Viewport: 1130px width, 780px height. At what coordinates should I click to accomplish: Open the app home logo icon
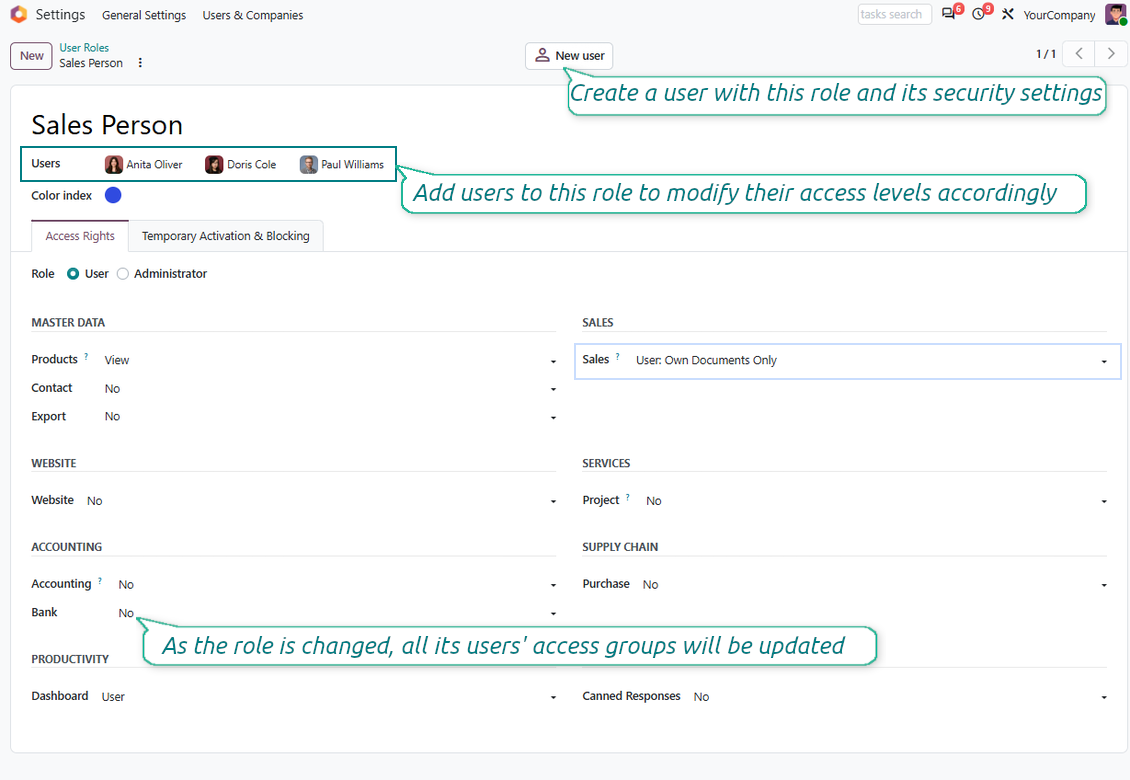pyautogui.click(x=19, y=14)
